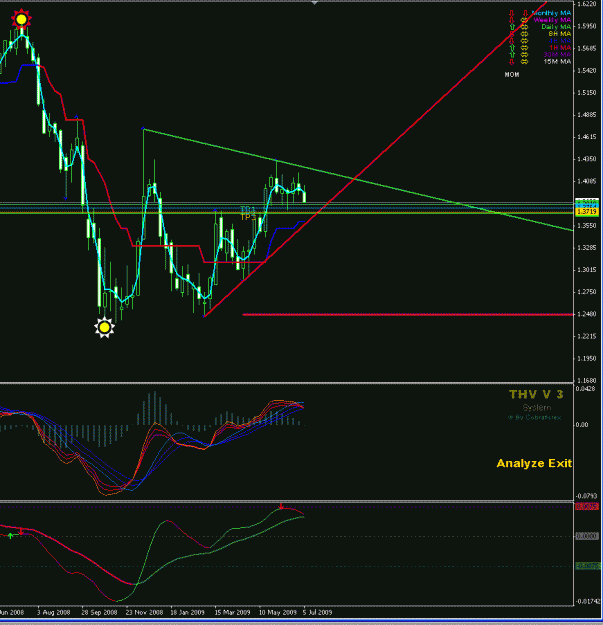Image resolution: width=603 pixels, height=625 pixels.
Task: Click the second red arrow beside Monthly MA
Action: point(525,13)
